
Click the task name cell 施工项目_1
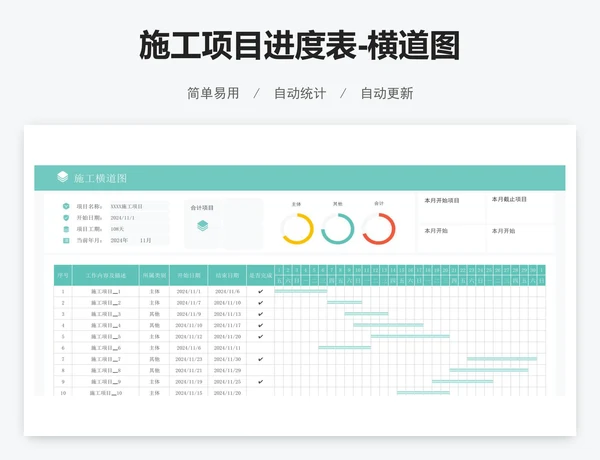(x=106, y=292)
